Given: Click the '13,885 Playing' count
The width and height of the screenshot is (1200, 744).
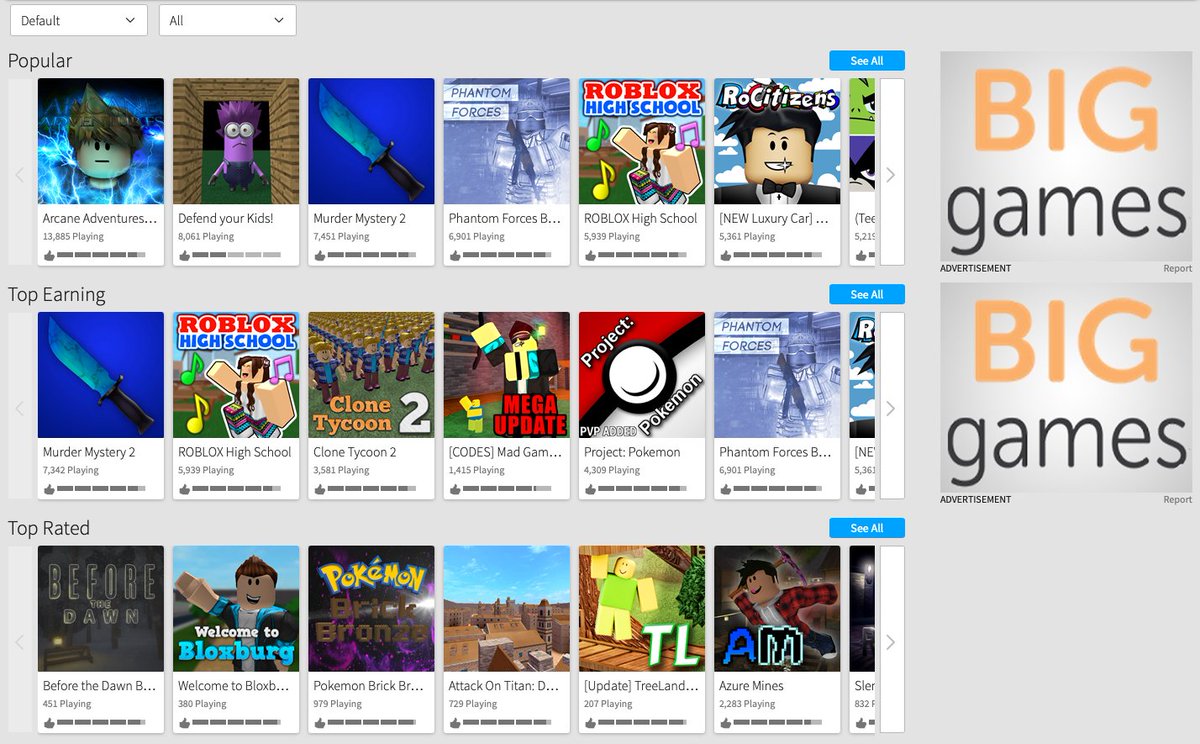Looking at the screenshot, I should click(x=73, y=237).
